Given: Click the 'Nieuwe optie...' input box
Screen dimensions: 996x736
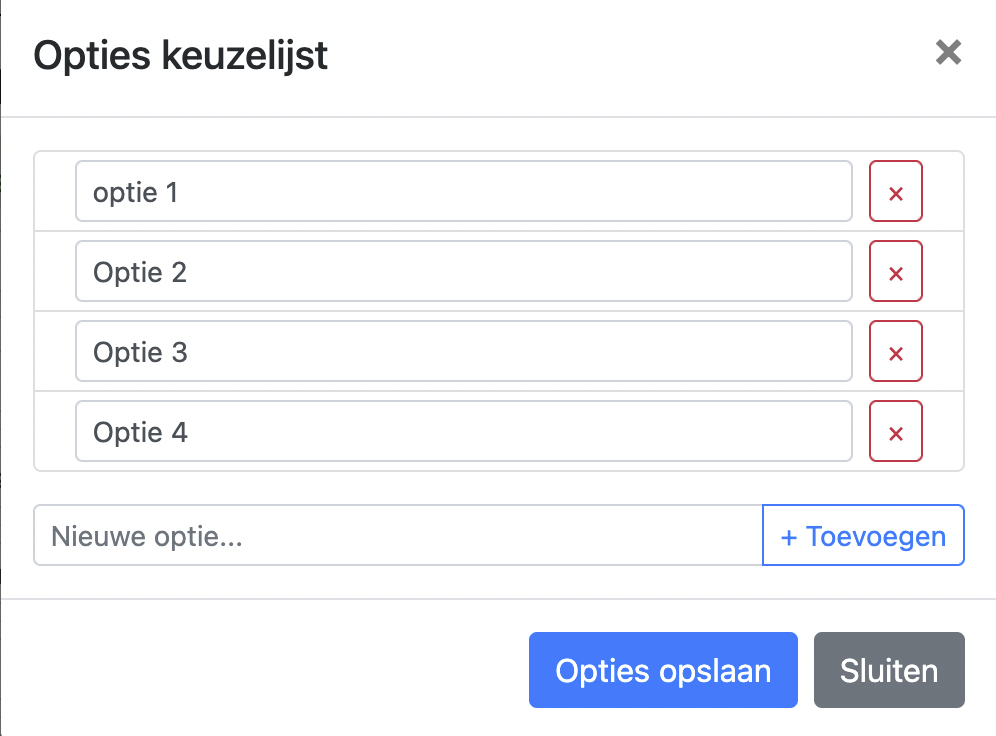Looking at the screenshot, I should (x=398, y=535).
